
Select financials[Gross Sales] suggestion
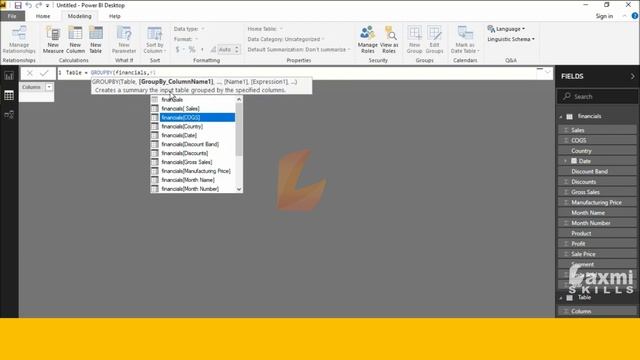193,162
